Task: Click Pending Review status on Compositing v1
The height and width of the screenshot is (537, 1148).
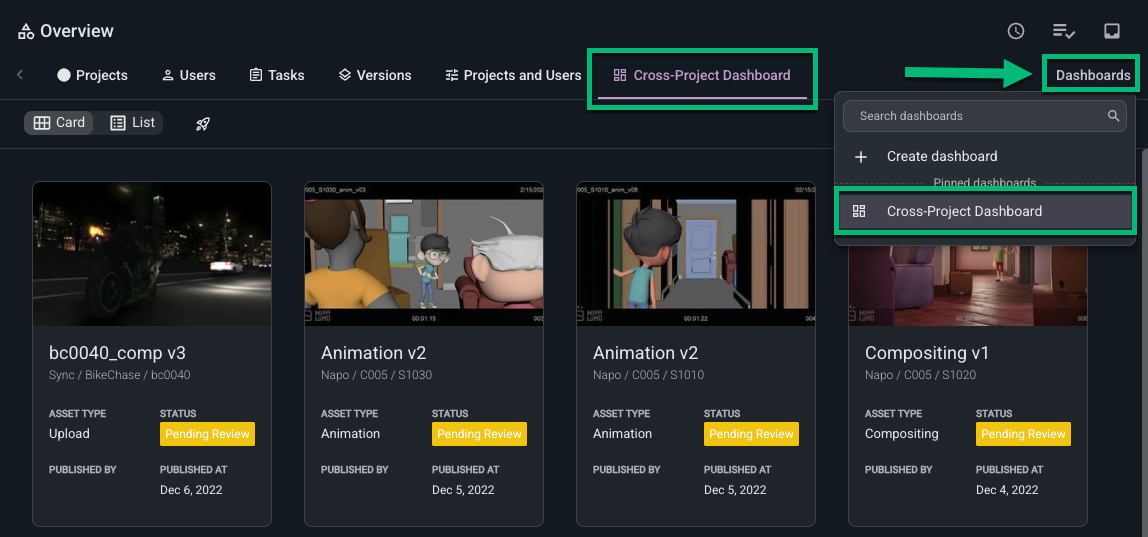Action: tap(1024, 434)
